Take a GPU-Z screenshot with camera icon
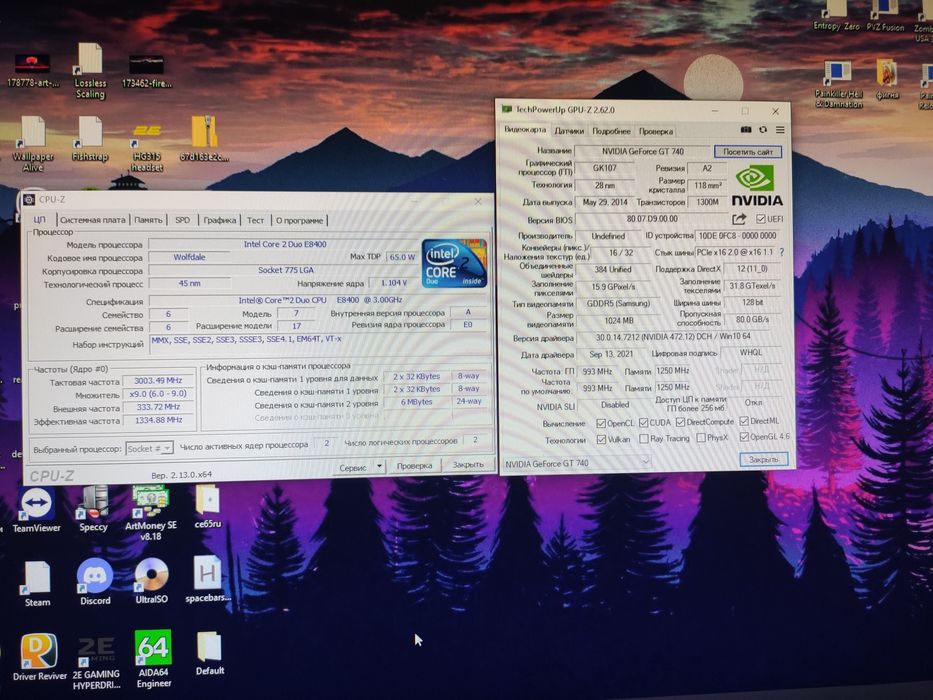 (x=746, y=130)
